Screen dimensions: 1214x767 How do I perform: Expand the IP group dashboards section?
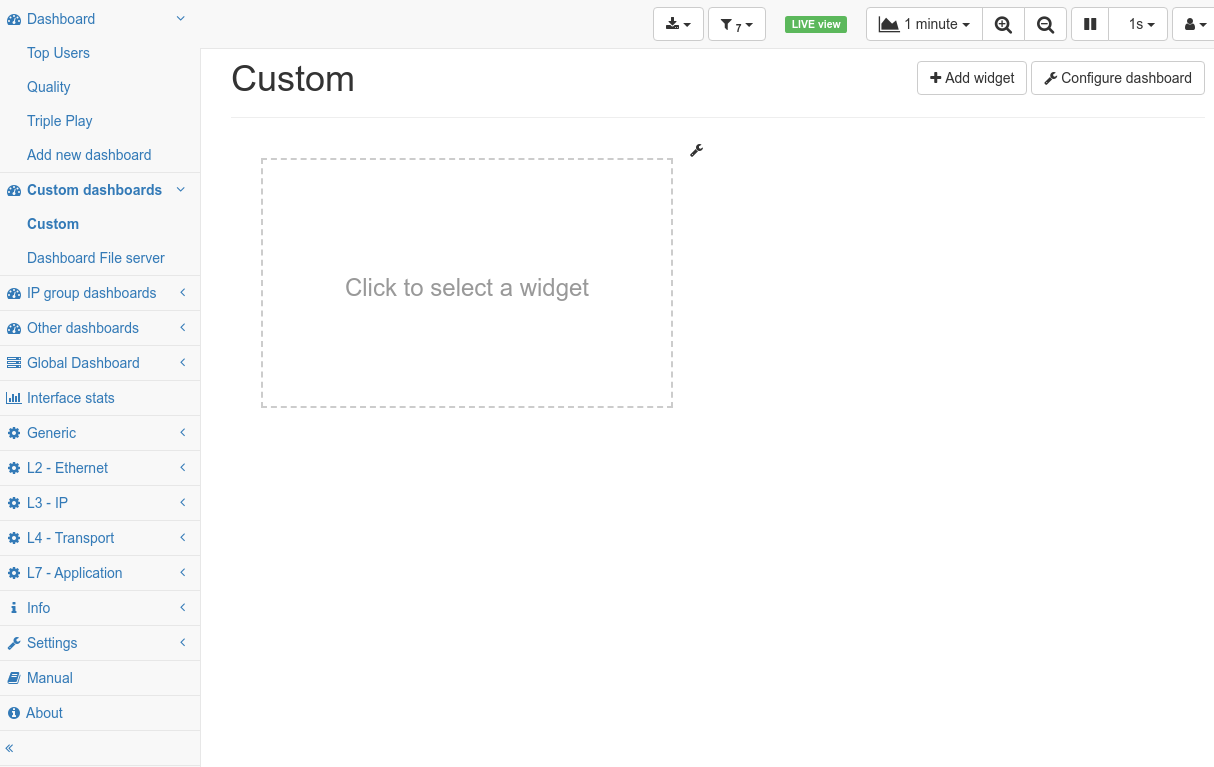(100, 293)
